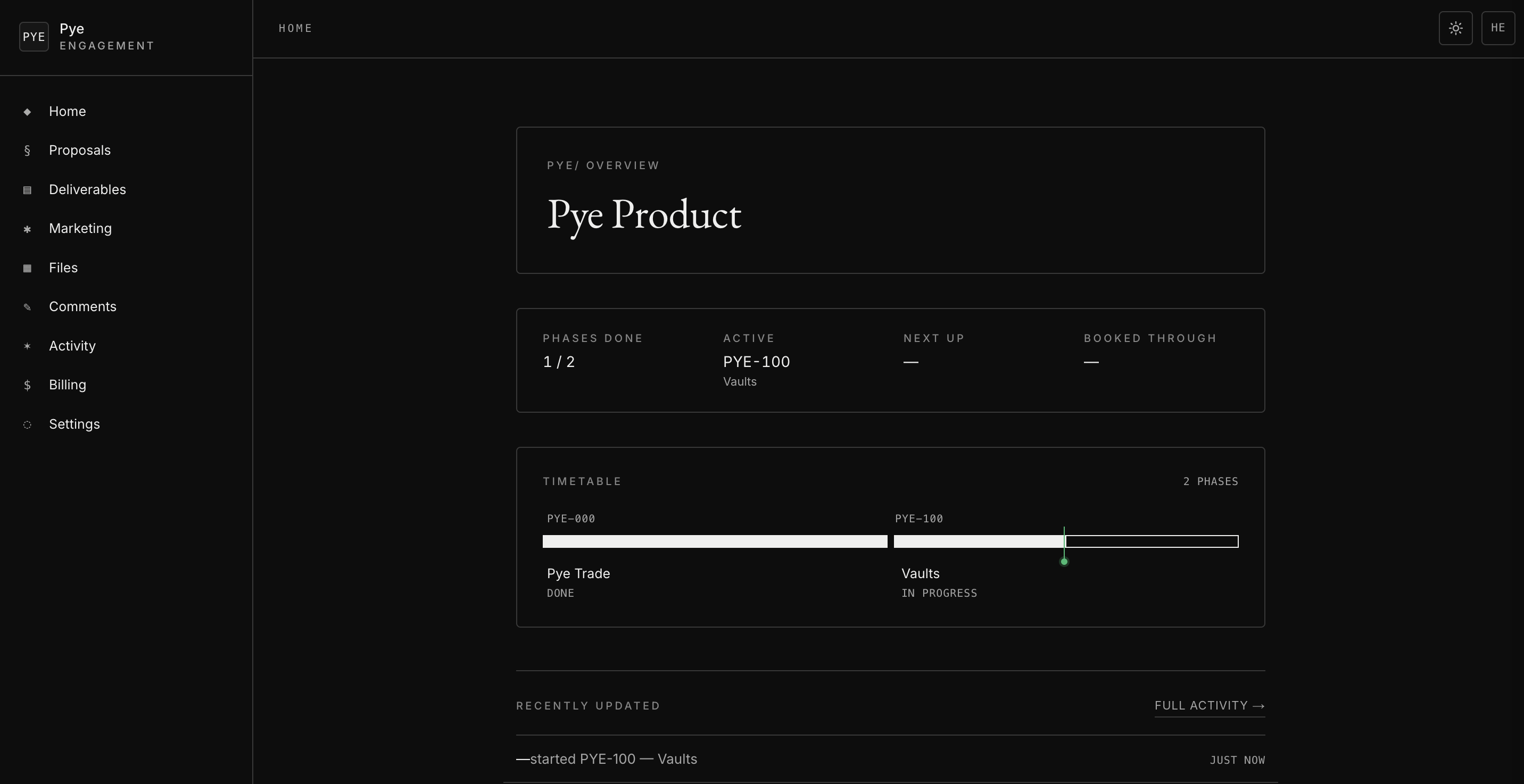1524x784 pixels.
Task: Click the Home diamond icon
Action: point(27,112)
